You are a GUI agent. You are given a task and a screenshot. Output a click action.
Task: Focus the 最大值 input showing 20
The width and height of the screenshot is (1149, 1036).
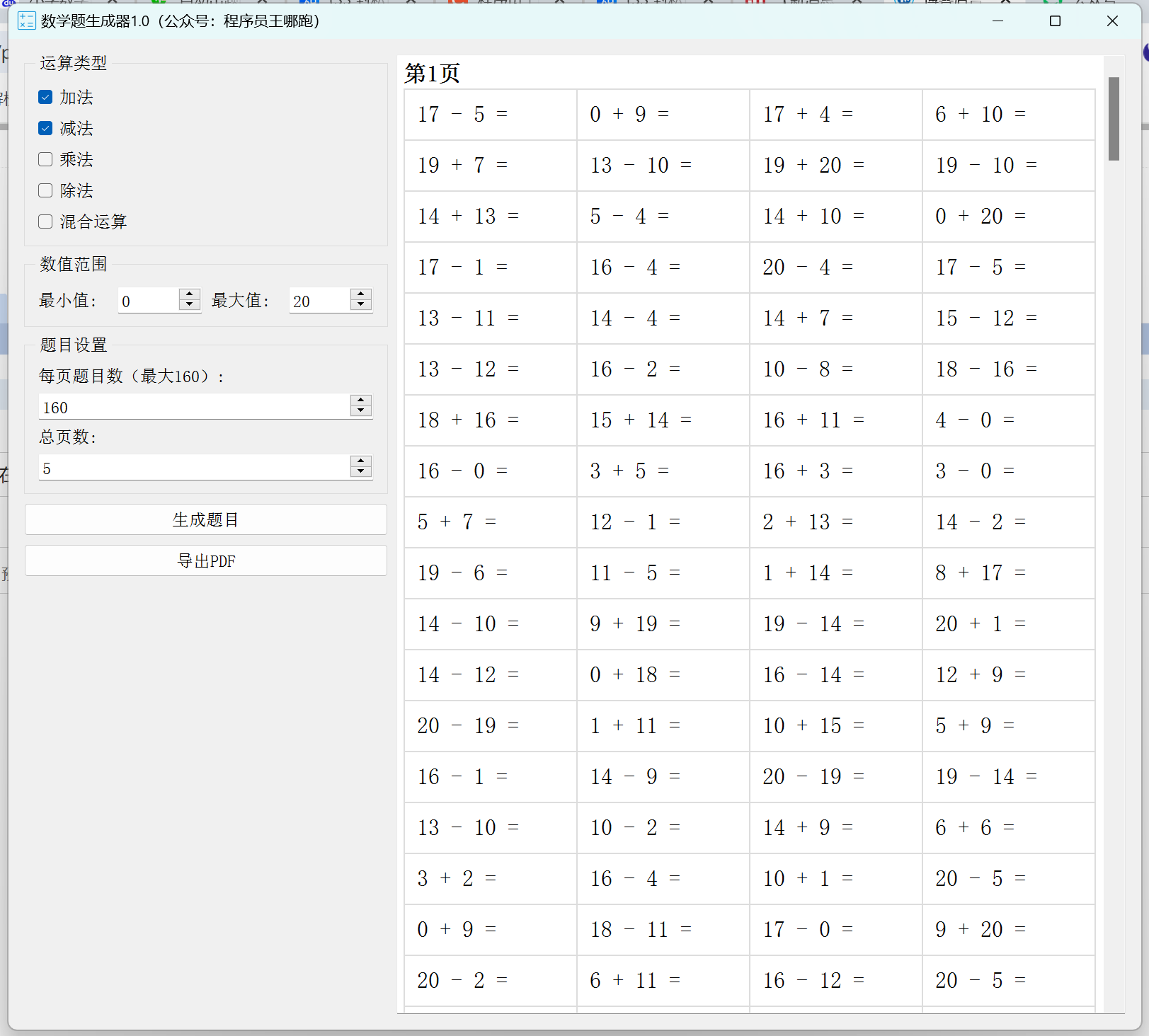coord(320,301)
